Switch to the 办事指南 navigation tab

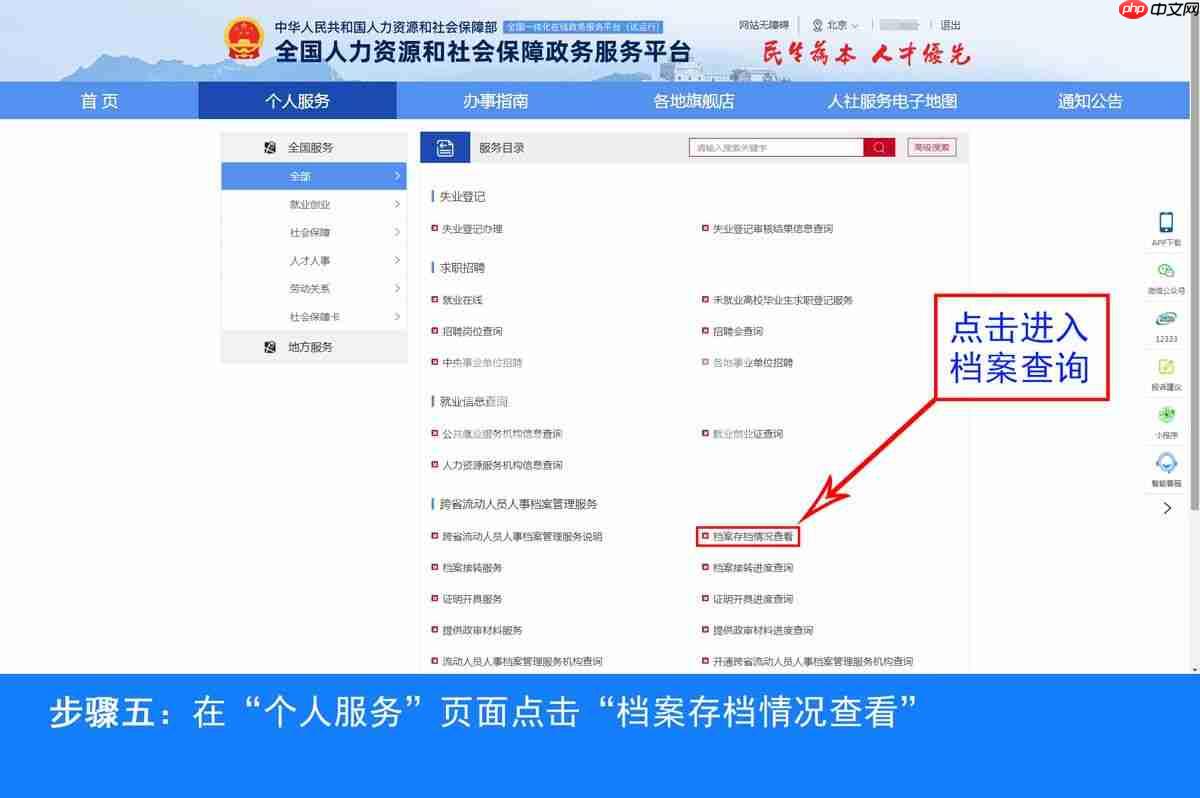(496, 100)
